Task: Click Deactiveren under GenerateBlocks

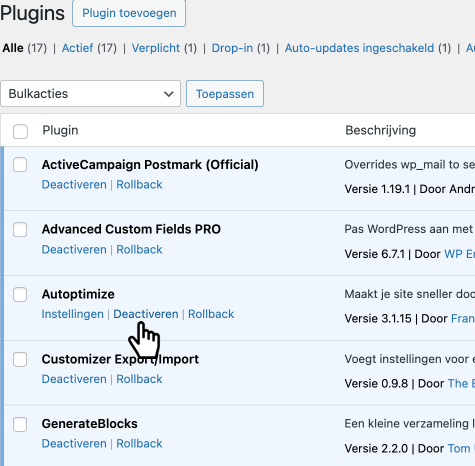Action: coord(74,444)
